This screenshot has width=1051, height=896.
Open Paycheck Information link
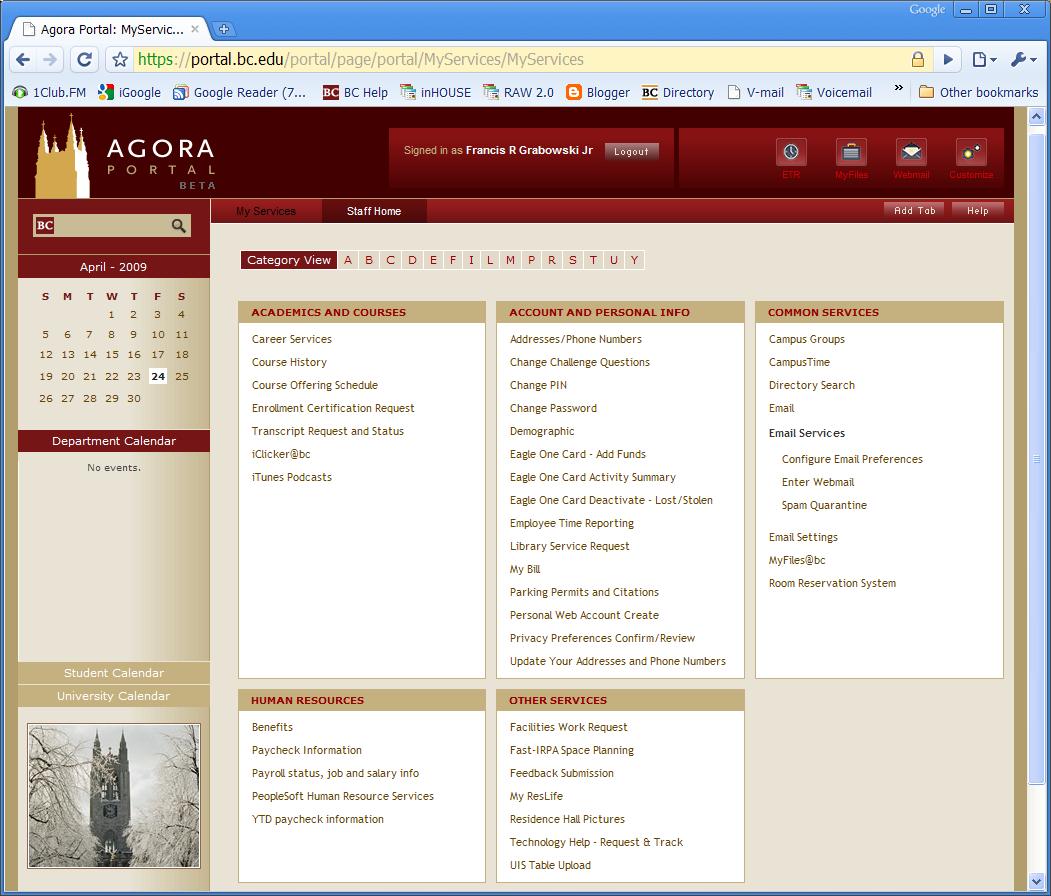pos(307,750)
